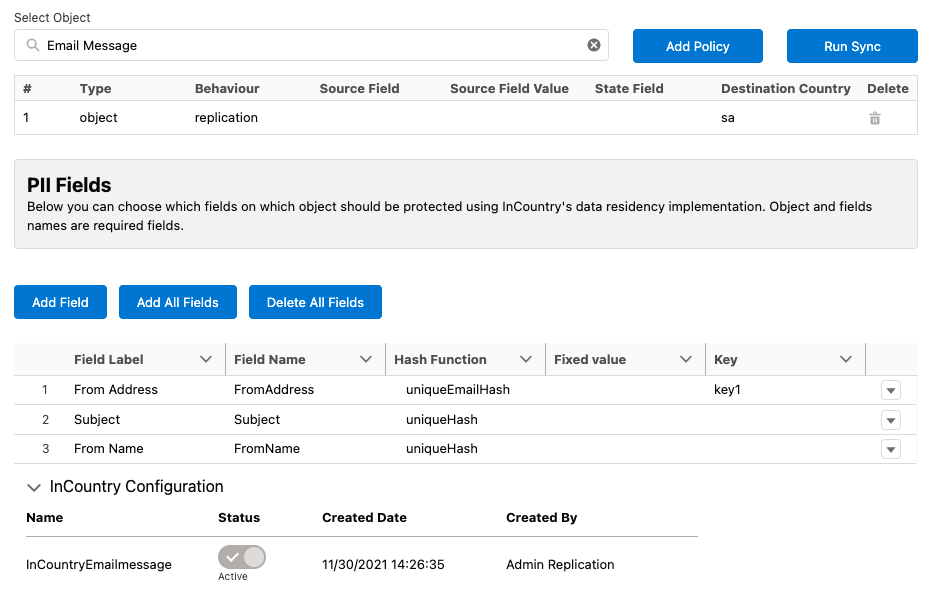Clear the Email Message object selection
The image size is (932, 600).
[594, 45]
